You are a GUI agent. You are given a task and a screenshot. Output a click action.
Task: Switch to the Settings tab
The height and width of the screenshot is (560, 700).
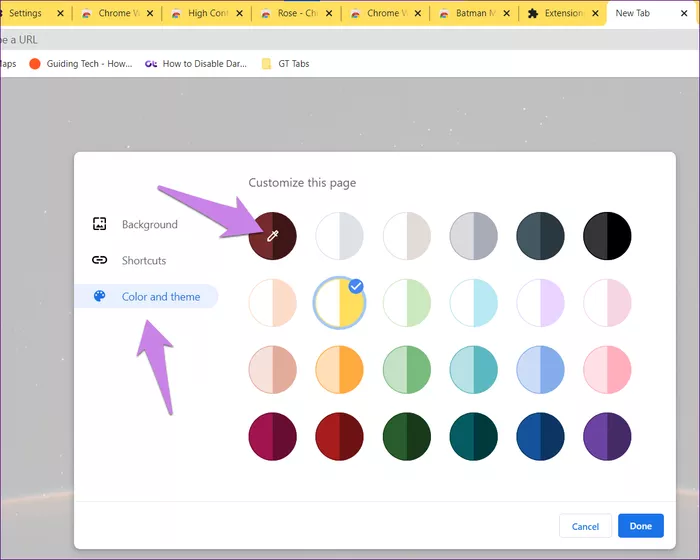[x=32, y=13]
